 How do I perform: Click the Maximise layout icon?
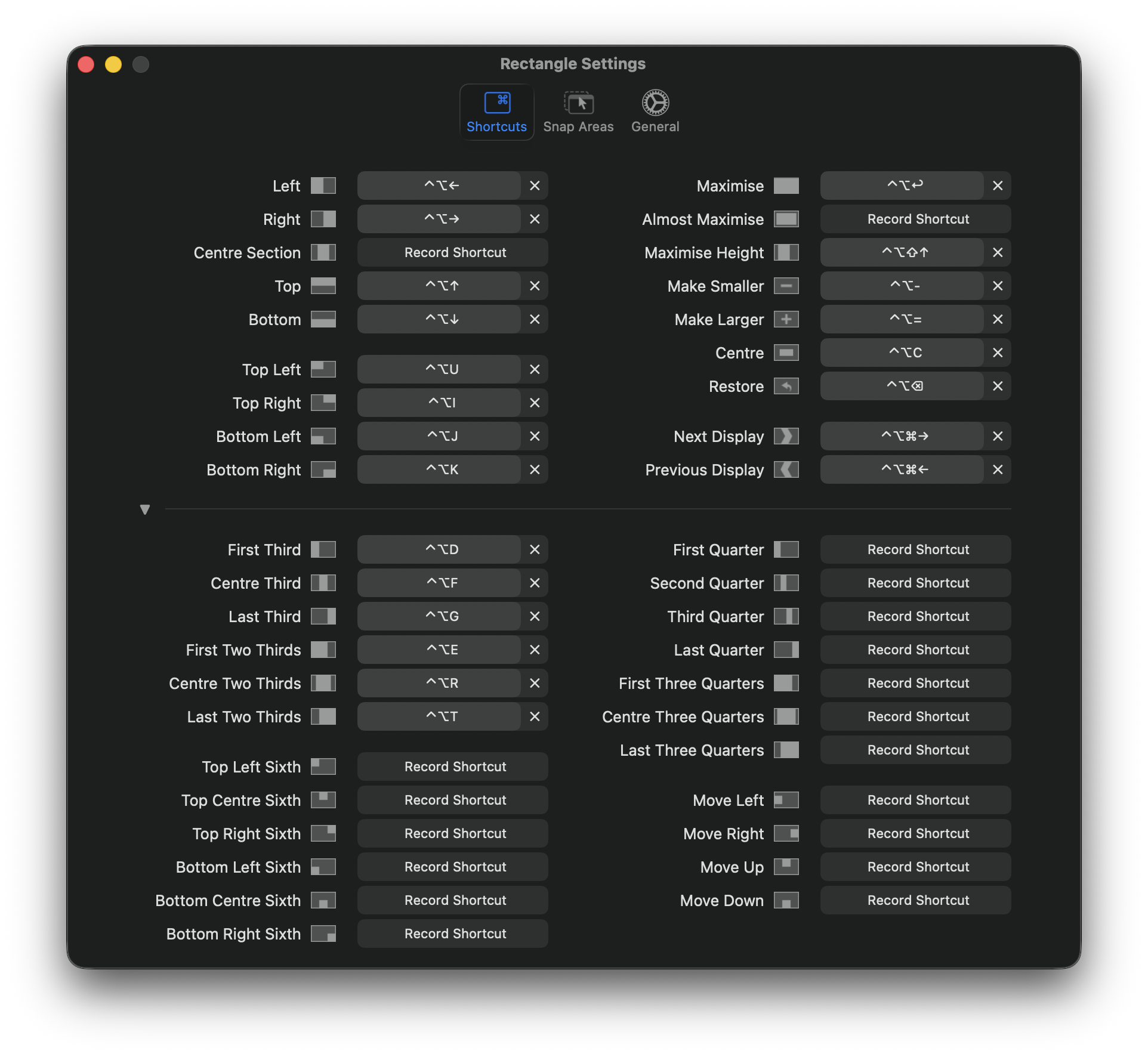786,186
